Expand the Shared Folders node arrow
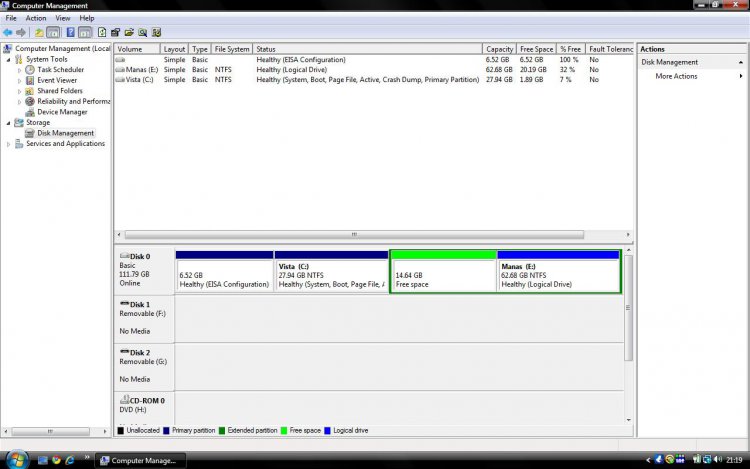This screenshot has width=750, height=469. click(20, 91)
